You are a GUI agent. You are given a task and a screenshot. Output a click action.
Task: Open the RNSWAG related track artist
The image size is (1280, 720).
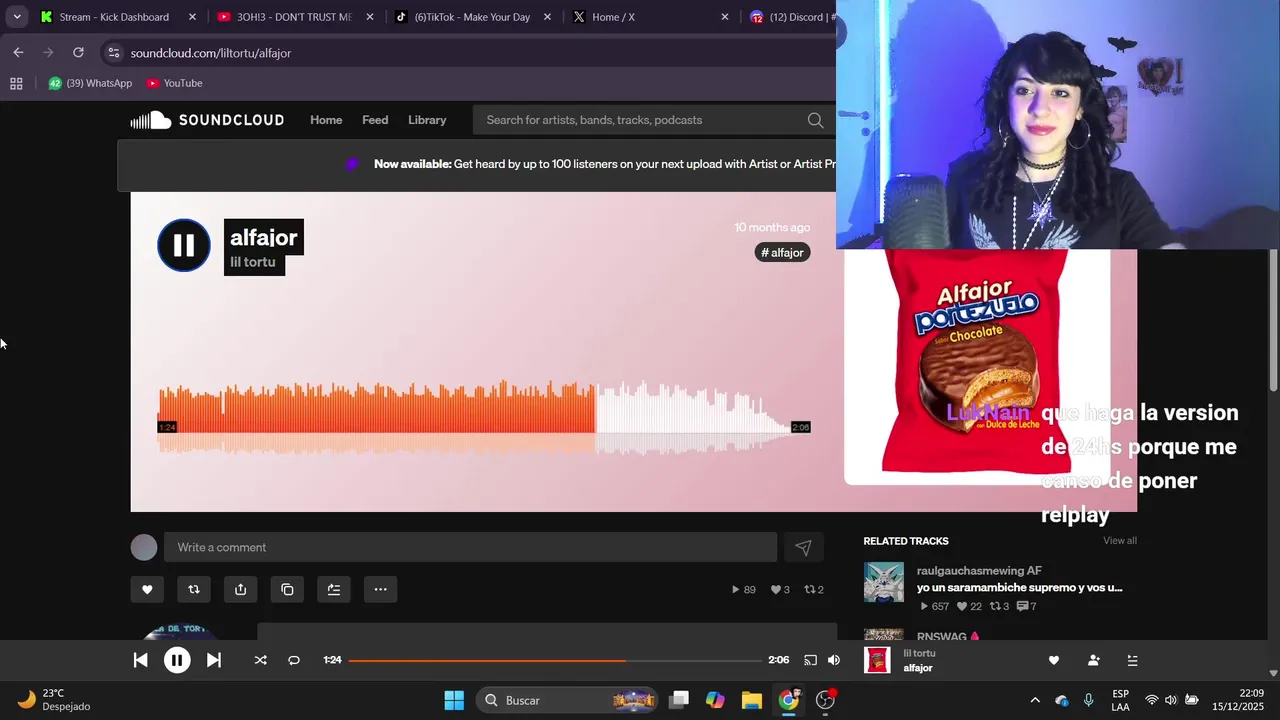pyautogui.click(x=948, y=636)
